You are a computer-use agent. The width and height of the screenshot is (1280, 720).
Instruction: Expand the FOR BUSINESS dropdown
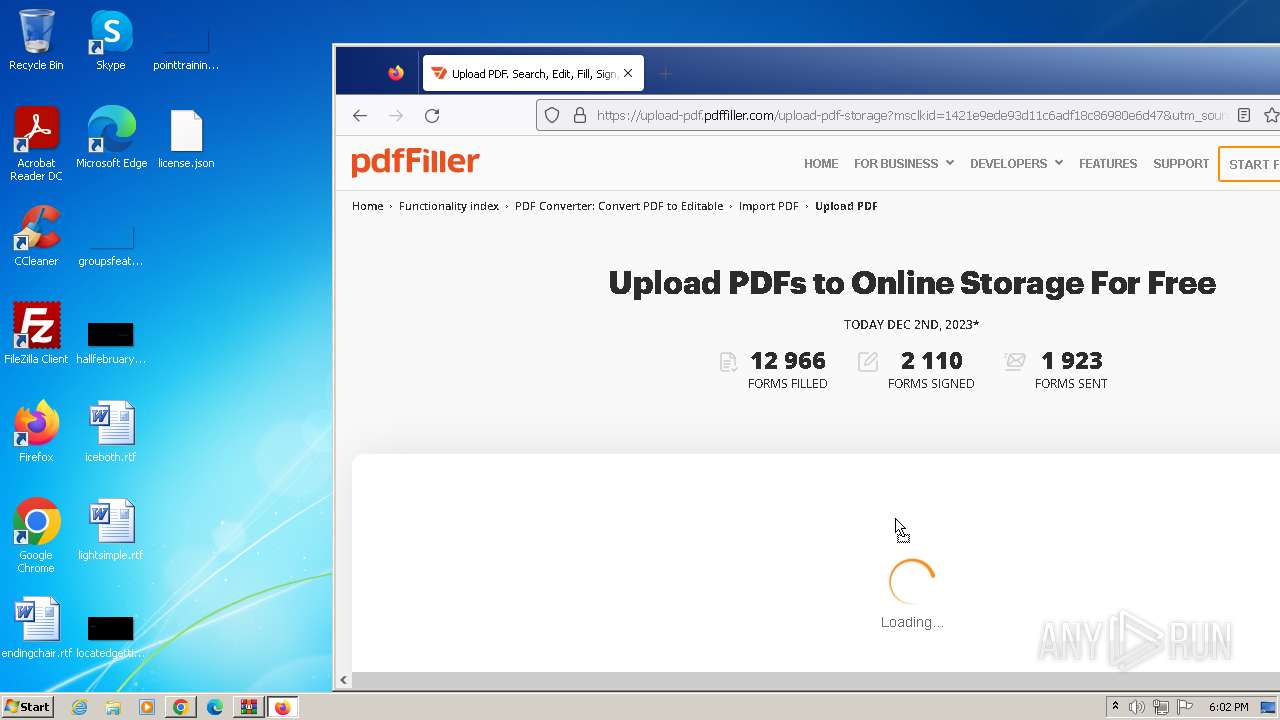point(904,164)
